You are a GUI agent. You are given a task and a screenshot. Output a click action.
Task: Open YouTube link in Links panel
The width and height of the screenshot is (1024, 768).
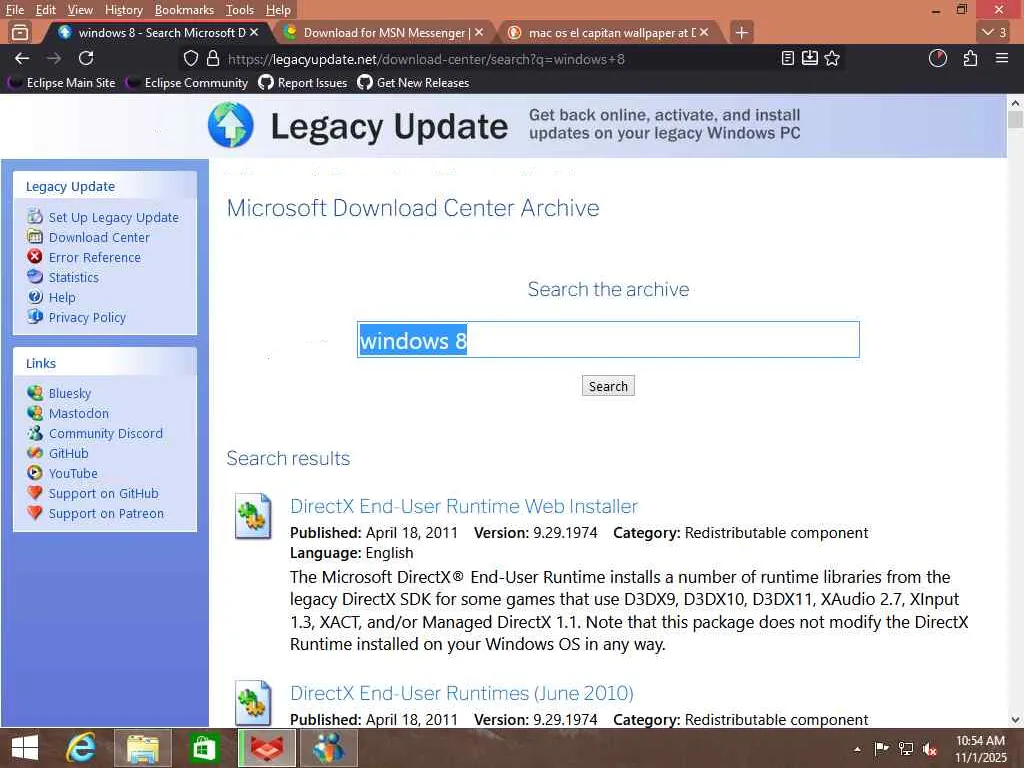[72, 473]
